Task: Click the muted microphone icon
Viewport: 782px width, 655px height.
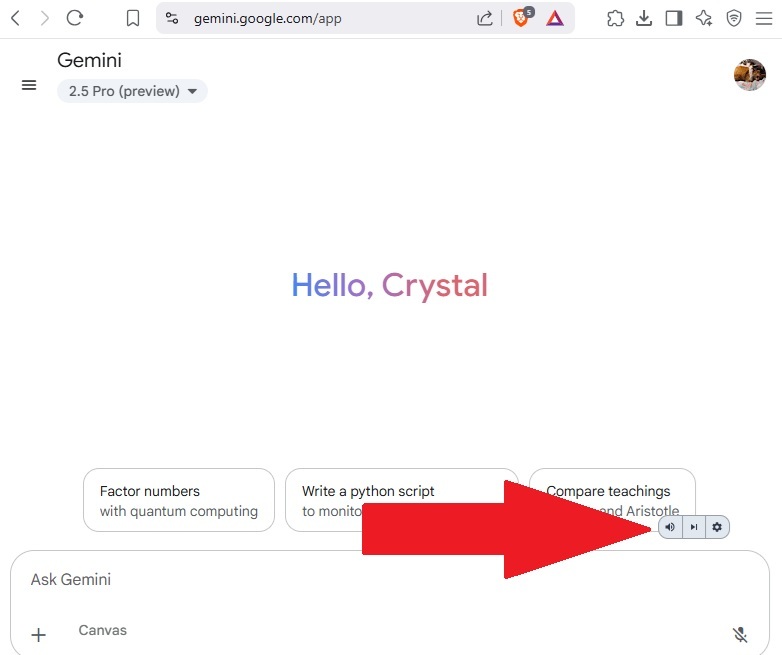Action: [740, 635]
